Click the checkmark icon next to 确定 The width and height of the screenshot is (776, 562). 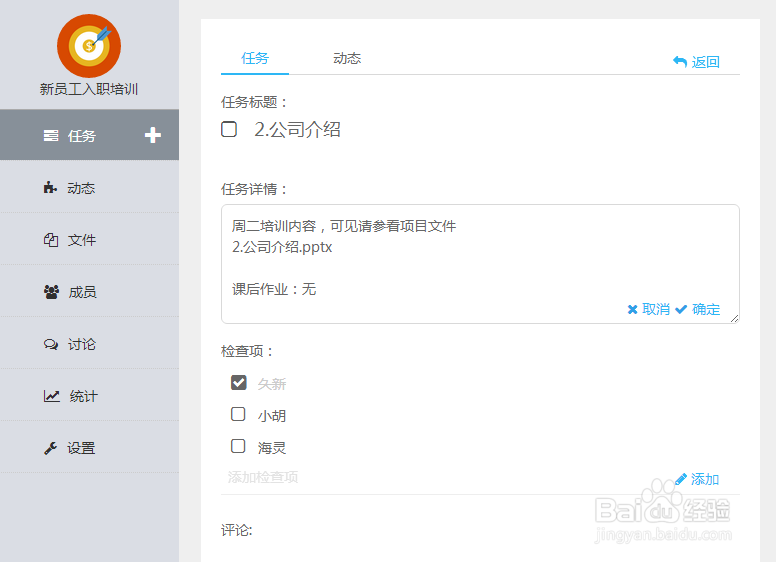(681, 309)
